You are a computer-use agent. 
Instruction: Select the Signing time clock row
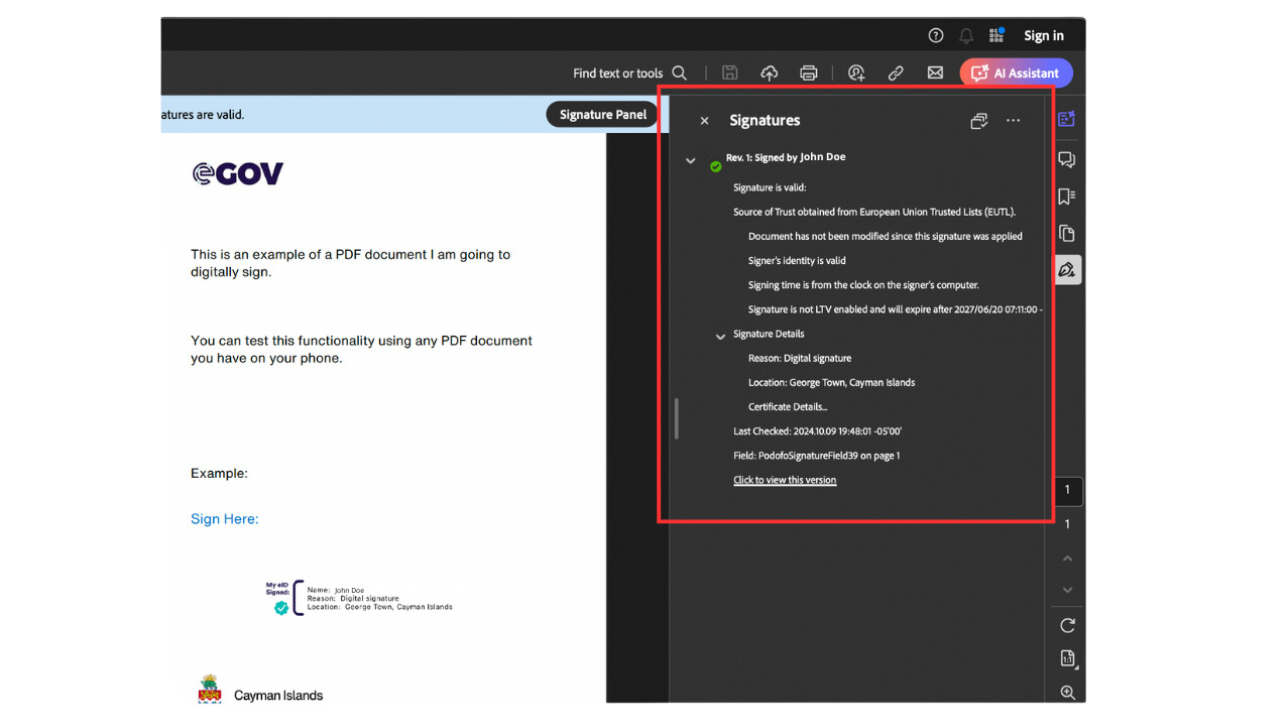(864, 285)
